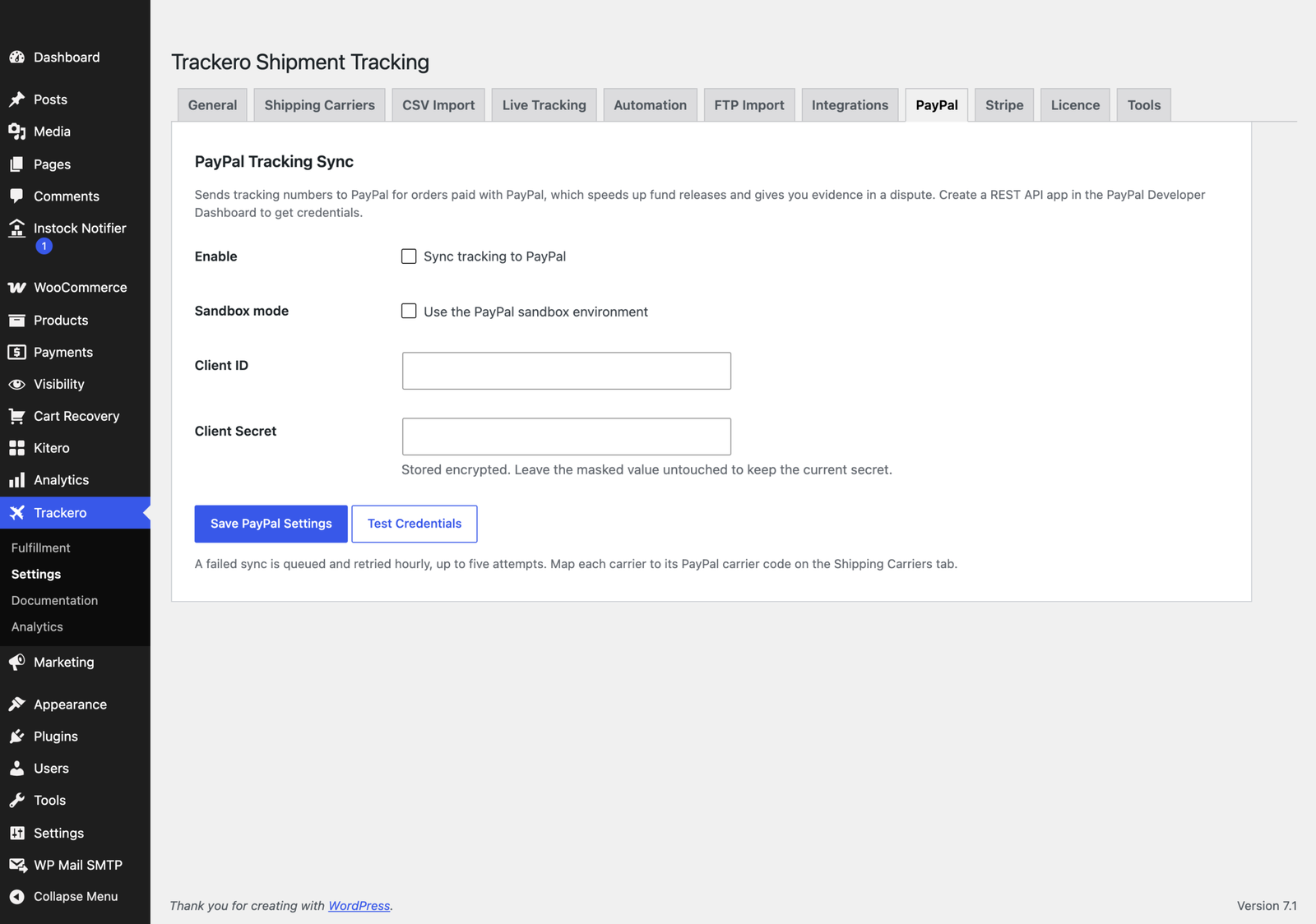Viewport: 1316px width, 924px height.
Task: Click the Instock Notifier notification badge
Action: pyautogui.click(x=44, y=246)
